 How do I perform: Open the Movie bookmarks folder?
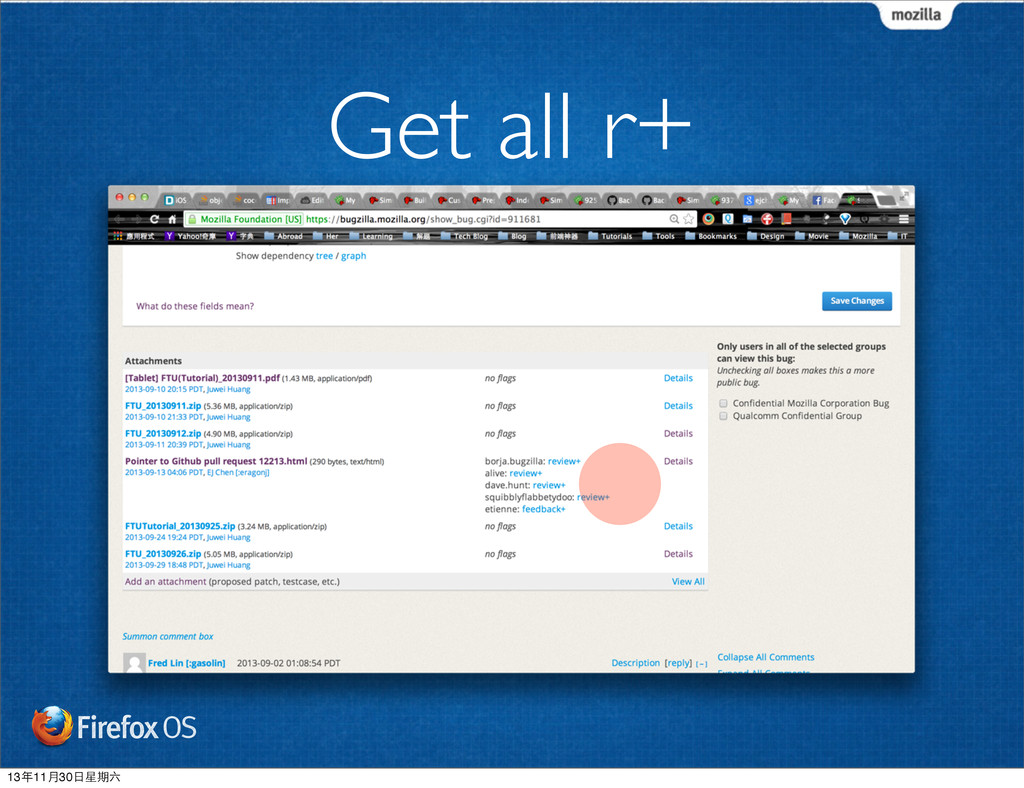pos(812,236)
